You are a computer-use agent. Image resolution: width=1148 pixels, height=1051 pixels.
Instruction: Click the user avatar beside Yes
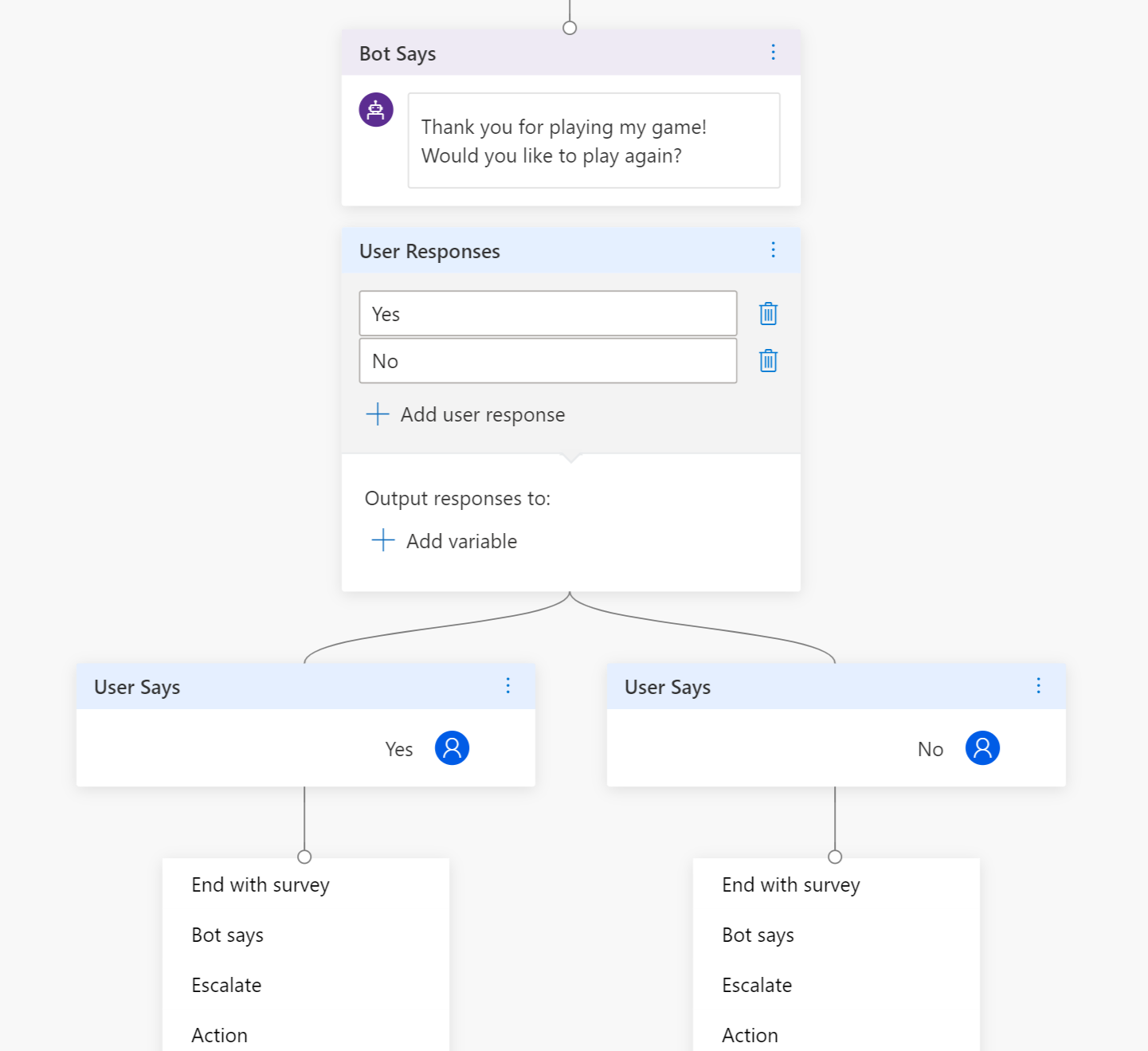(452, 748)
